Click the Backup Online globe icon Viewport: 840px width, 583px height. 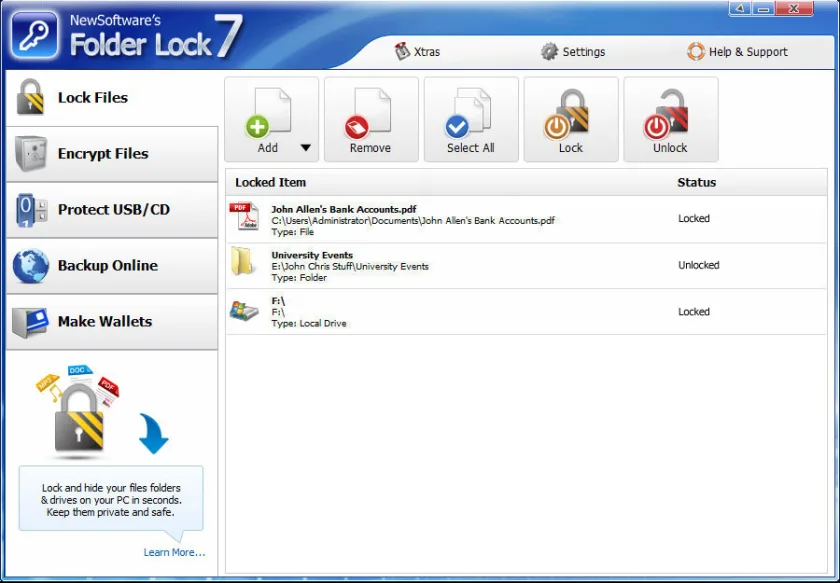[x=31, y=265]
